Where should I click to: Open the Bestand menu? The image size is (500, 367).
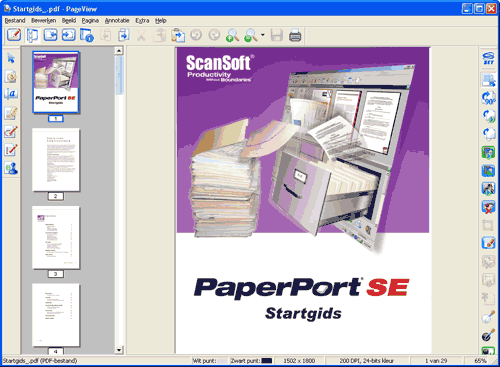coord(15,21)
